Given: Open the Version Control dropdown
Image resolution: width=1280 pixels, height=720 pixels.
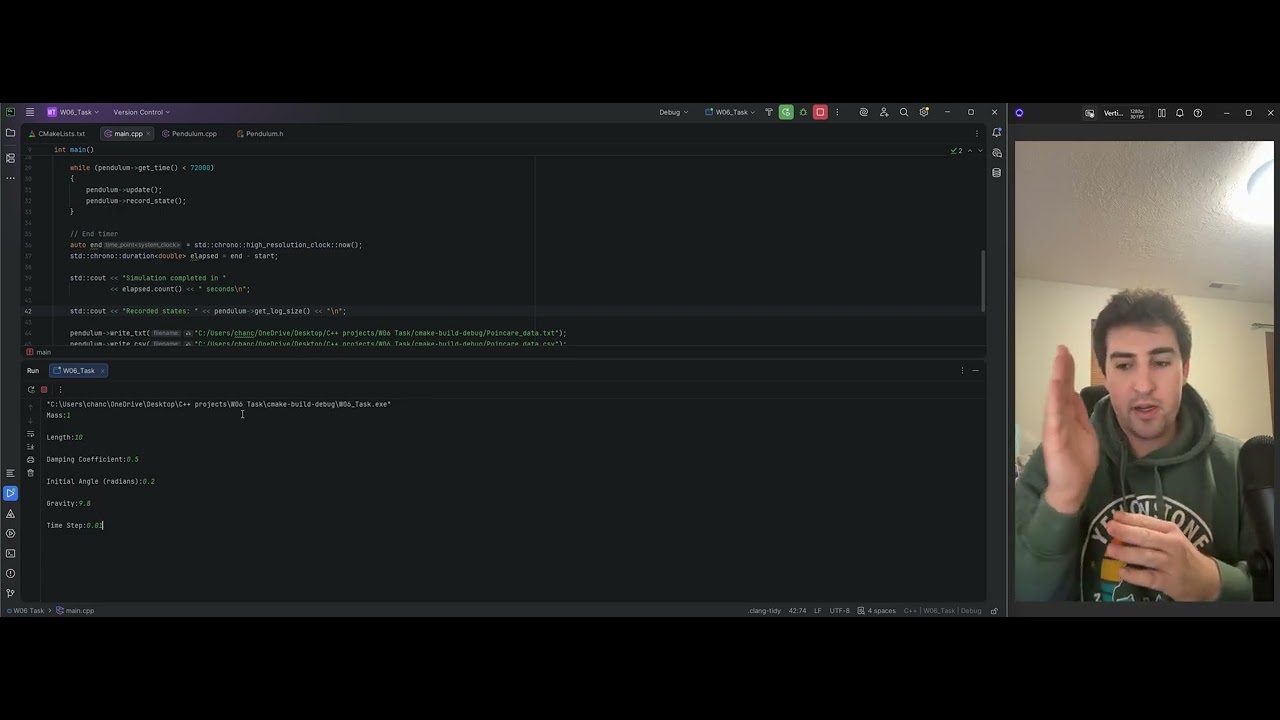Looking at the screenshot, I should pos(141,112).
